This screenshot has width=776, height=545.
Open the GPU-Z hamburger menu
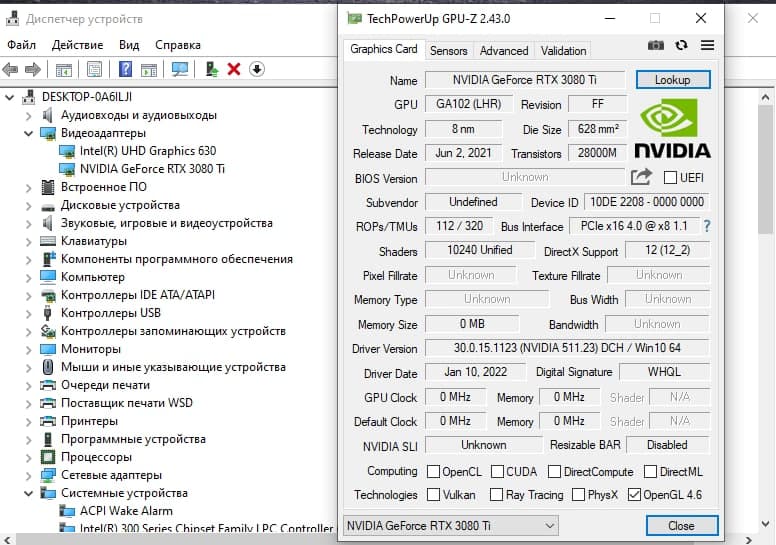pos(708,46)
